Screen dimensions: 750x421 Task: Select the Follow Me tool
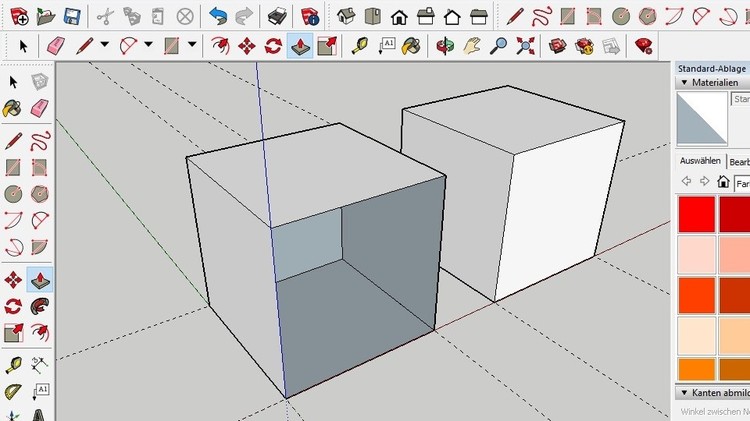click(40, 306)
